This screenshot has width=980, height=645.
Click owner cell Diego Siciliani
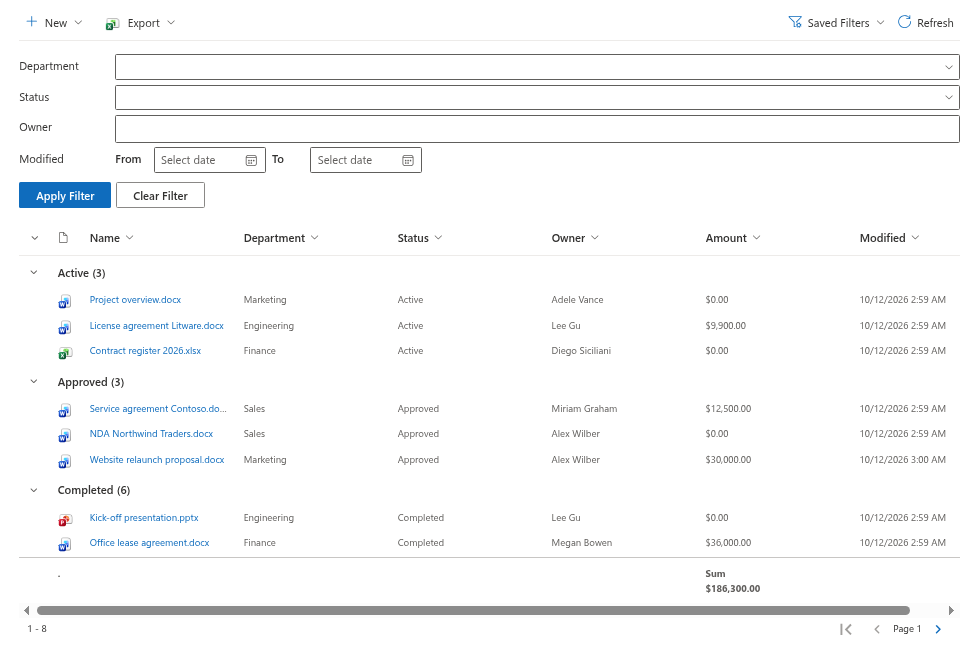click(581, 351)
